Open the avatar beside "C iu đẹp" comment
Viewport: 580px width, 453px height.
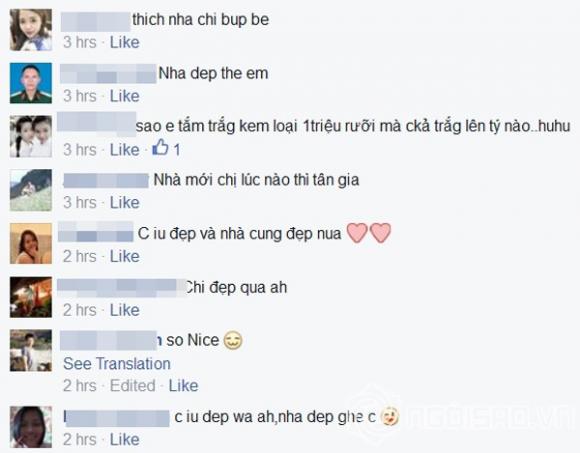[31, 243]
